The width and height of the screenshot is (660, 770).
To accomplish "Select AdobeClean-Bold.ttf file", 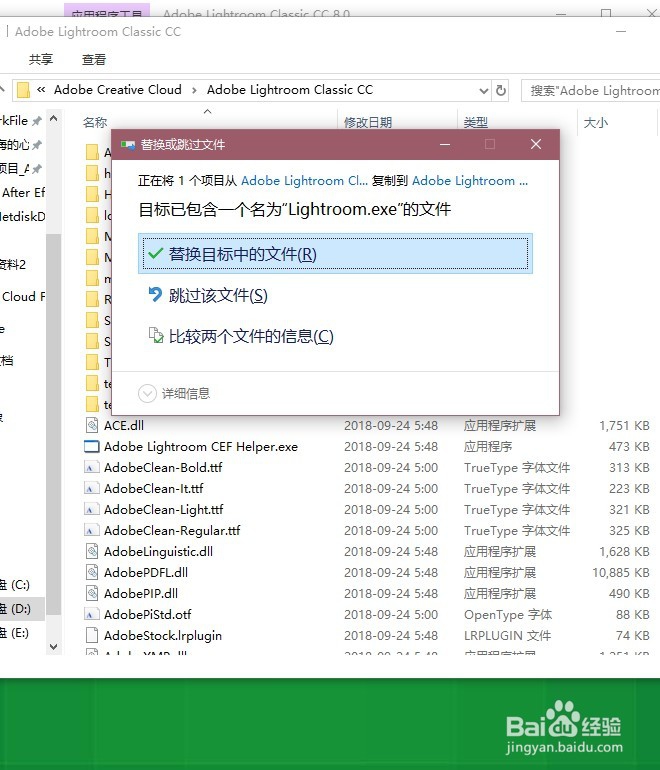I will point(163,468).
